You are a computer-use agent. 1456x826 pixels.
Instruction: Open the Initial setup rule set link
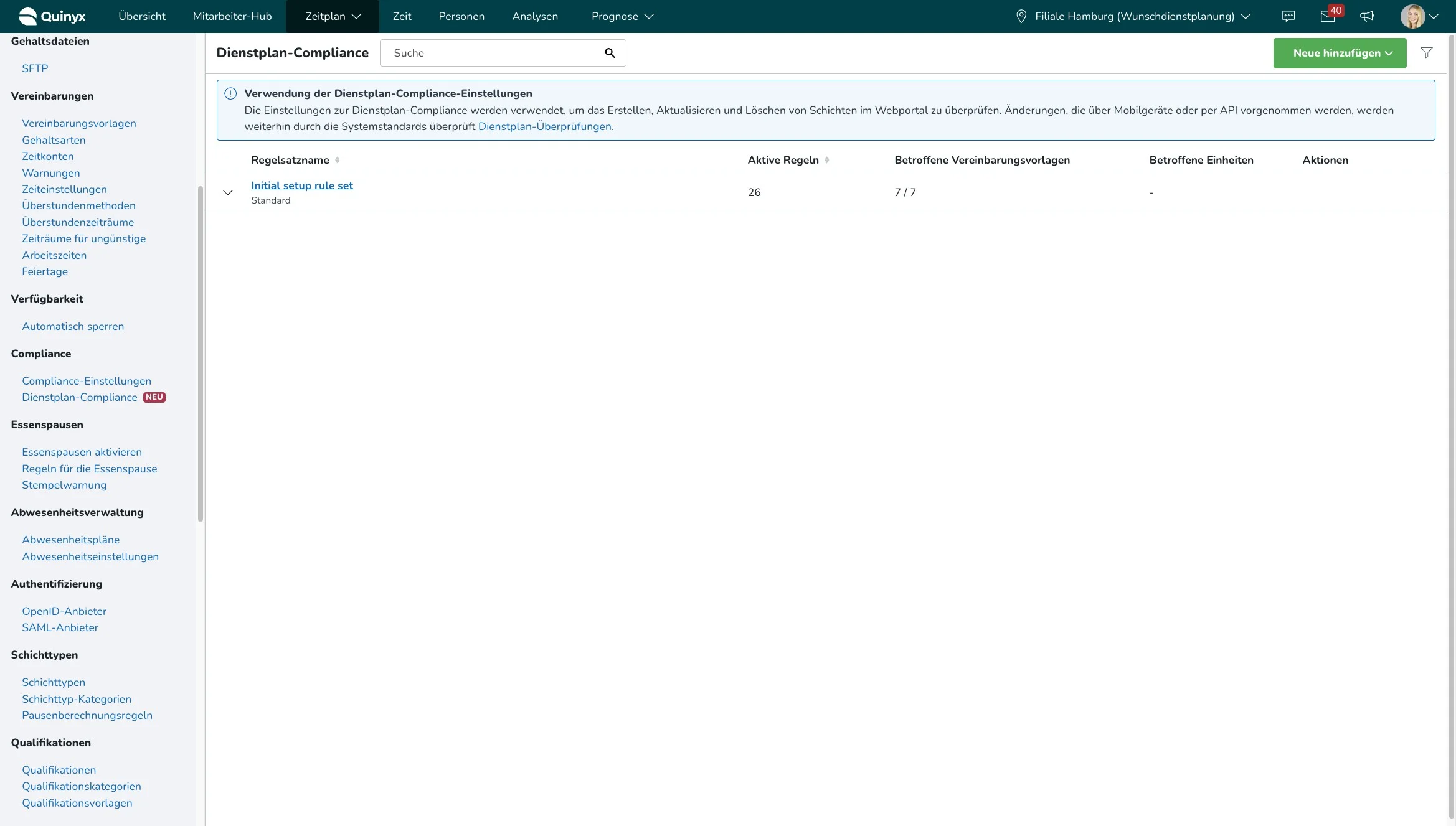point(302,185)
